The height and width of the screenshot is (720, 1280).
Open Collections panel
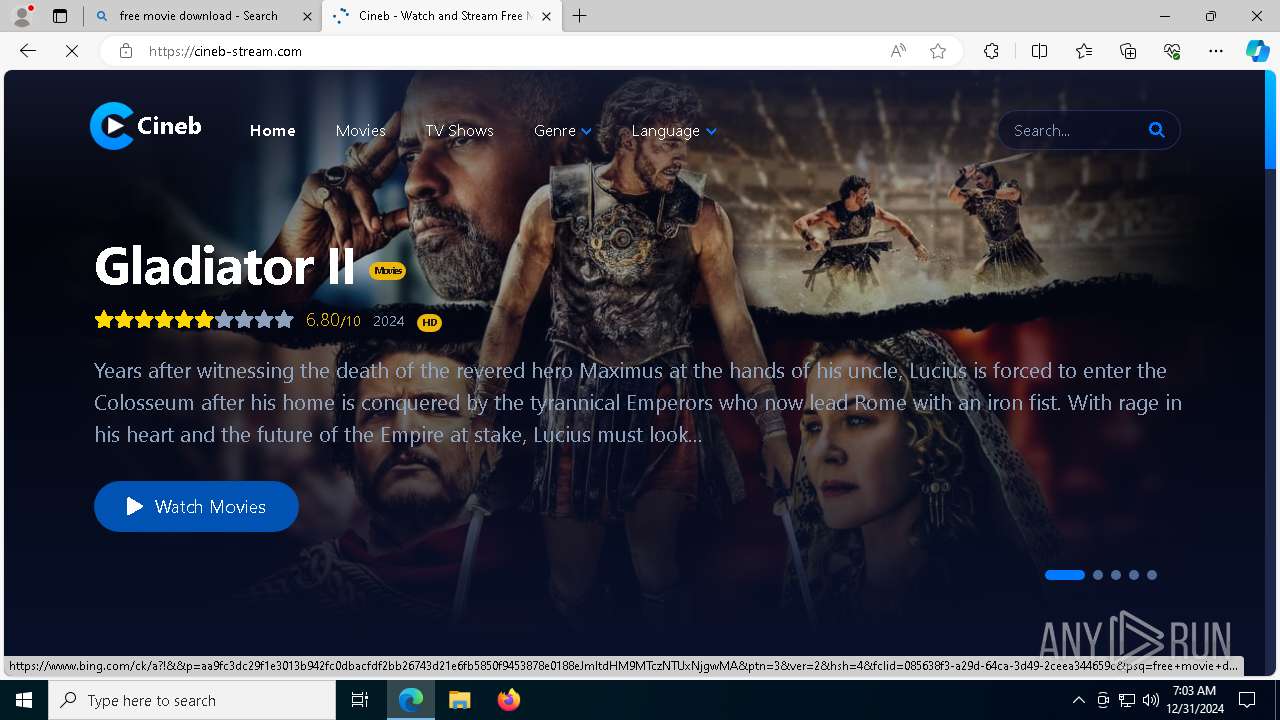point(1128,51)
